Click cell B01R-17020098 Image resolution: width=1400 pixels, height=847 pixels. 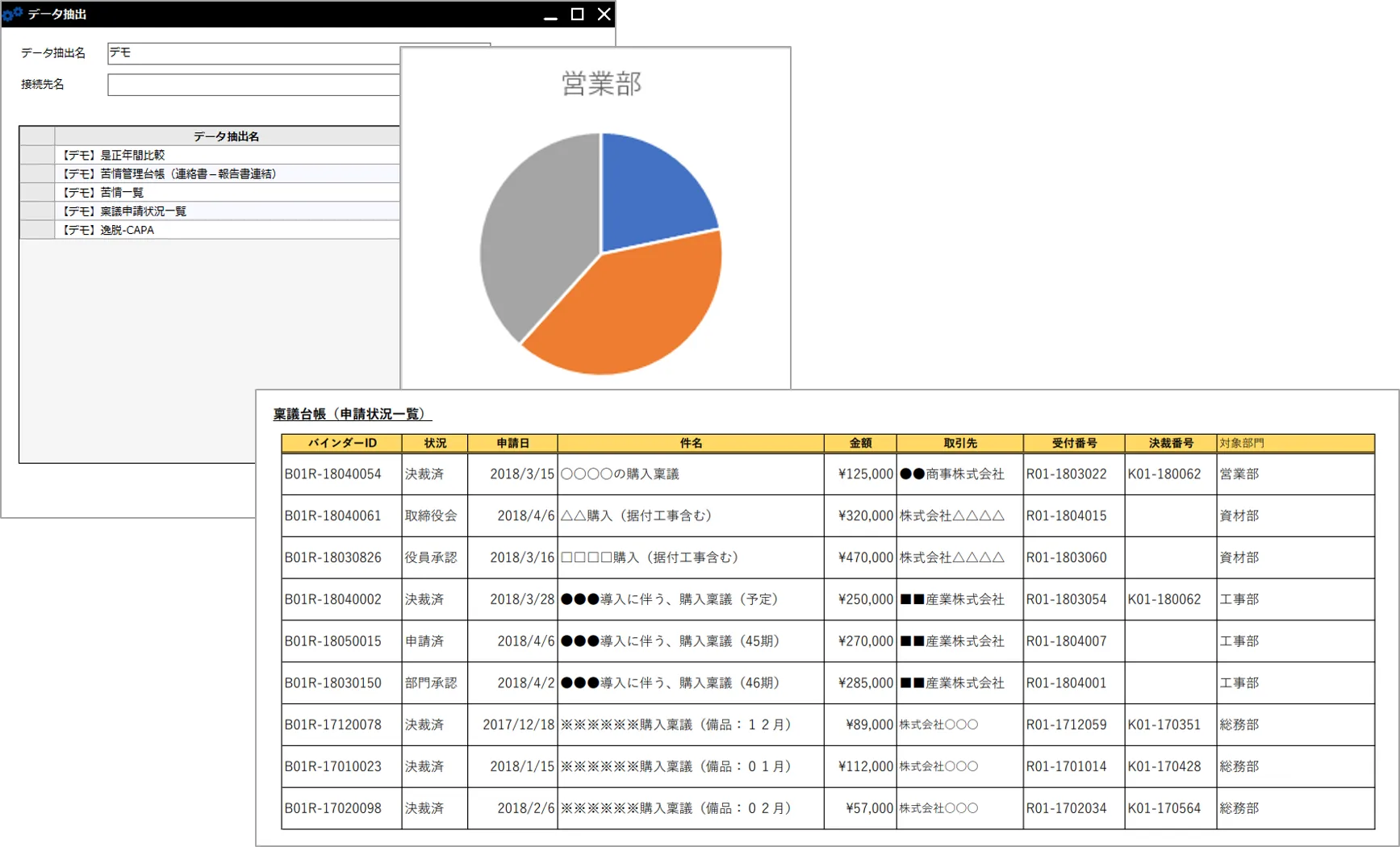coord(342,808)
